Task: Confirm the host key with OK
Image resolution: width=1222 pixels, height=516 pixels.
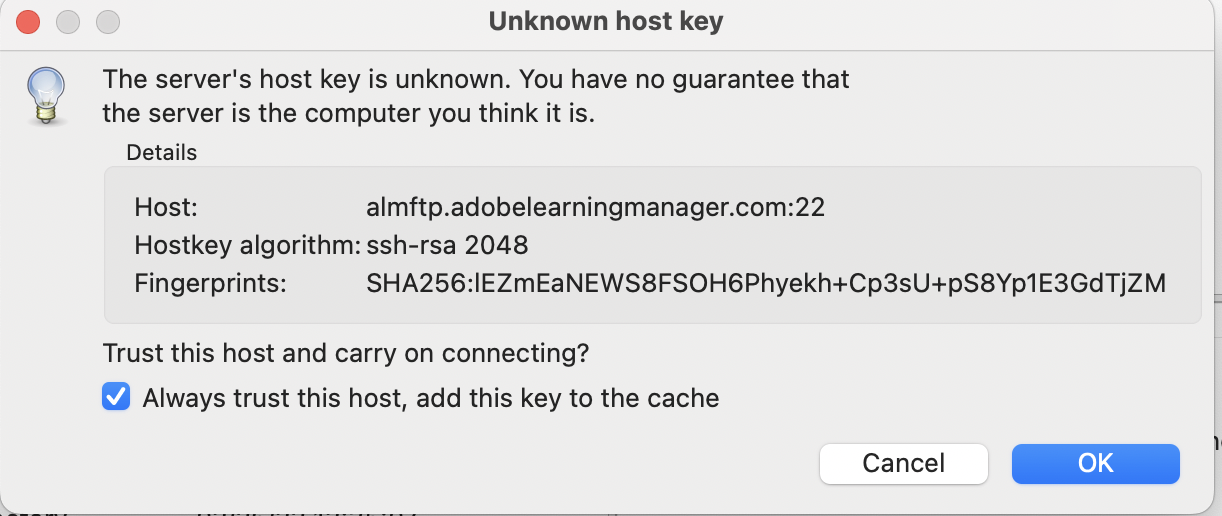Action: click(1095, 463)
